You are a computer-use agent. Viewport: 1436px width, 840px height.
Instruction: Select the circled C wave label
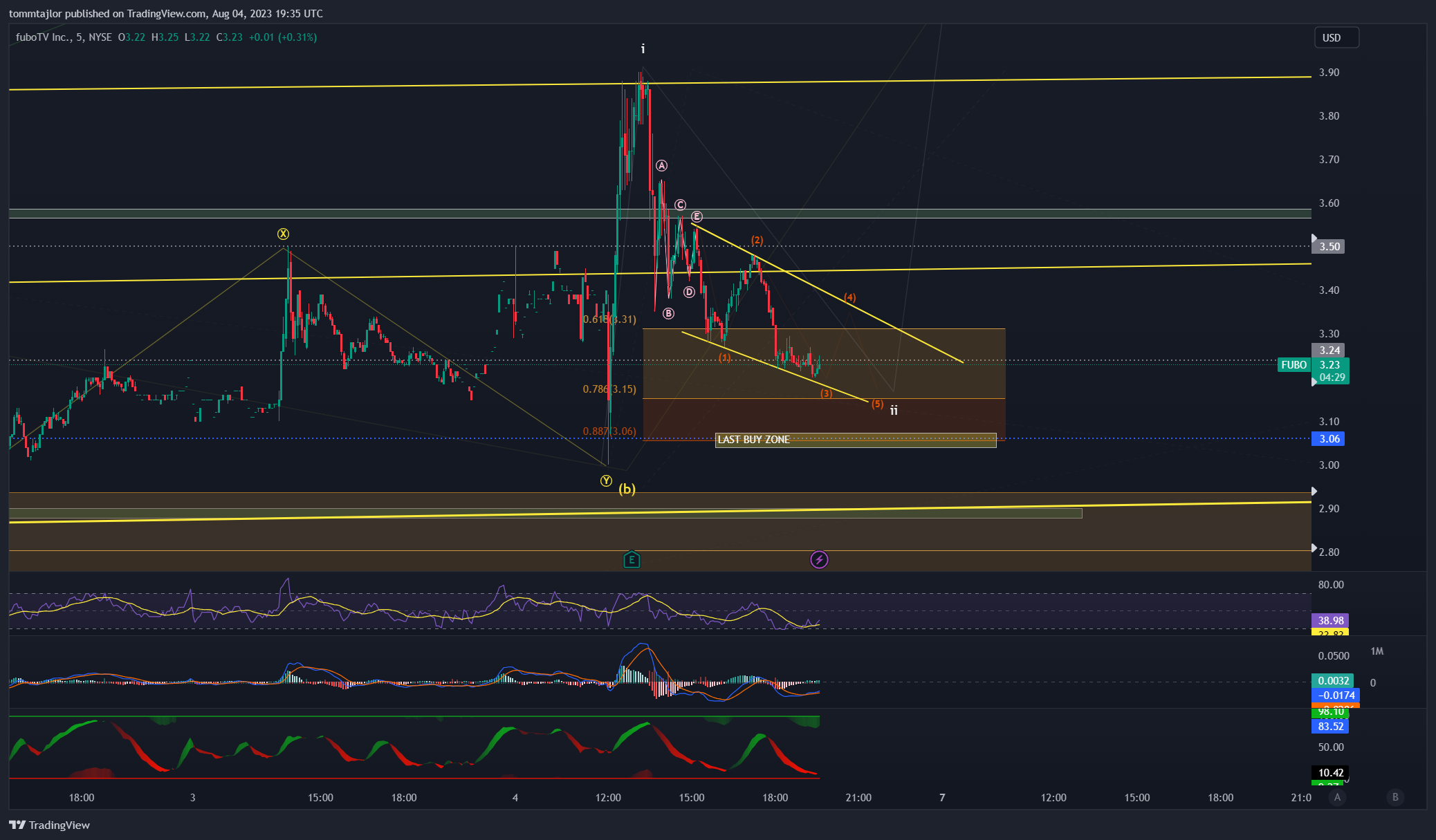click(x=680, y=205)
